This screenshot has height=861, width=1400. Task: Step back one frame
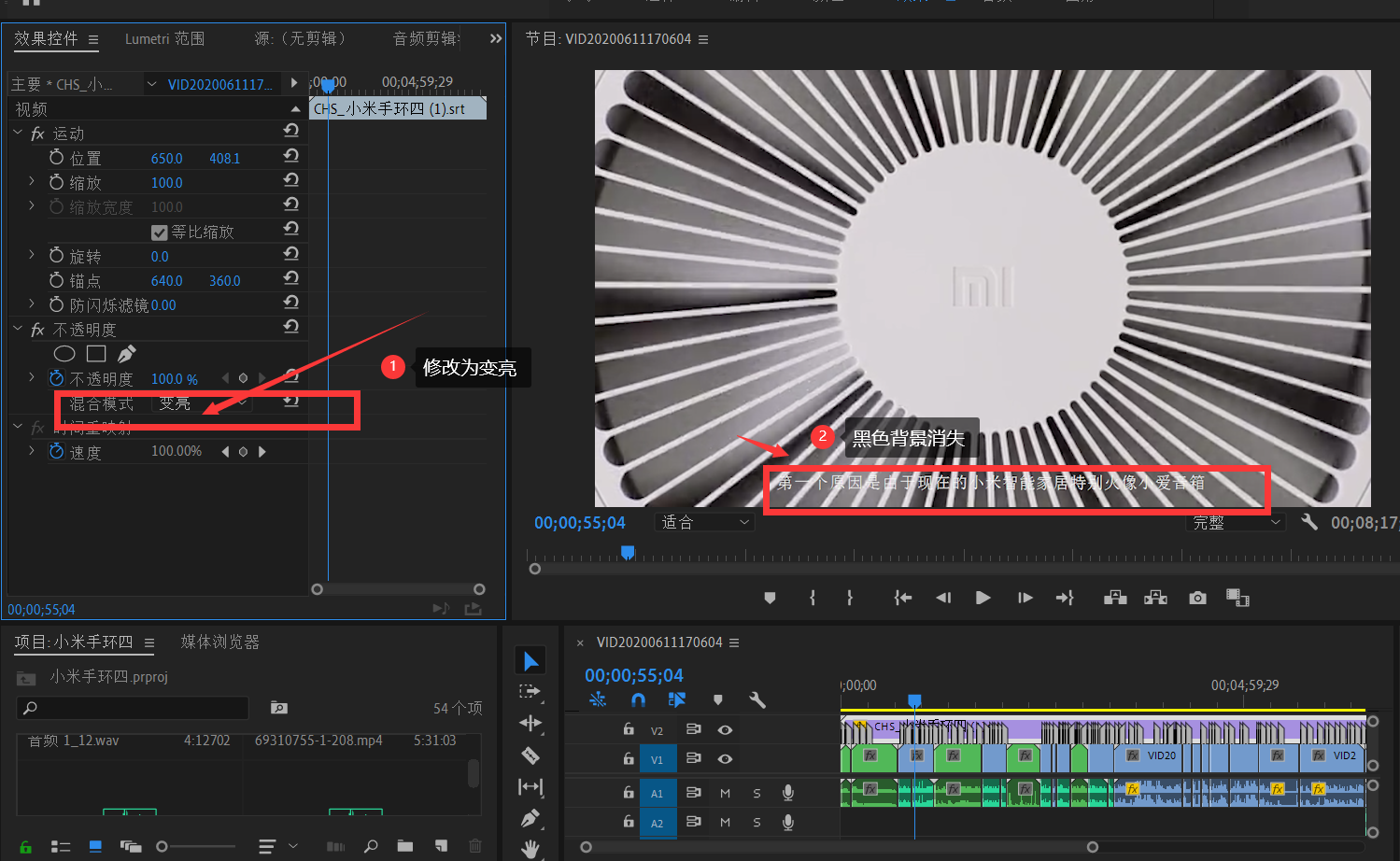click(x=943, y=598)
